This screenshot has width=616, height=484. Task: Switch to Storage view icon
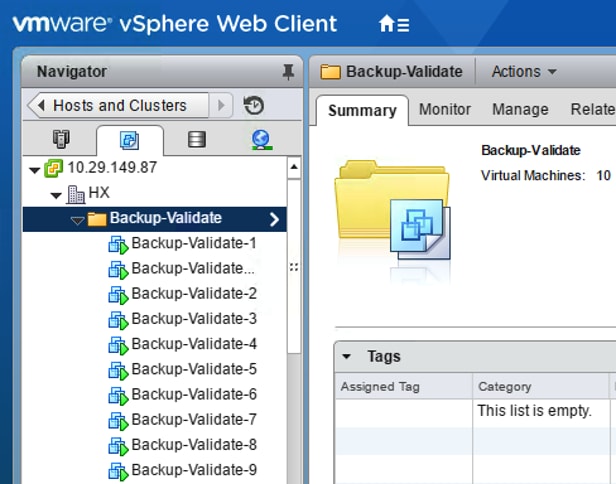[197, 139]
